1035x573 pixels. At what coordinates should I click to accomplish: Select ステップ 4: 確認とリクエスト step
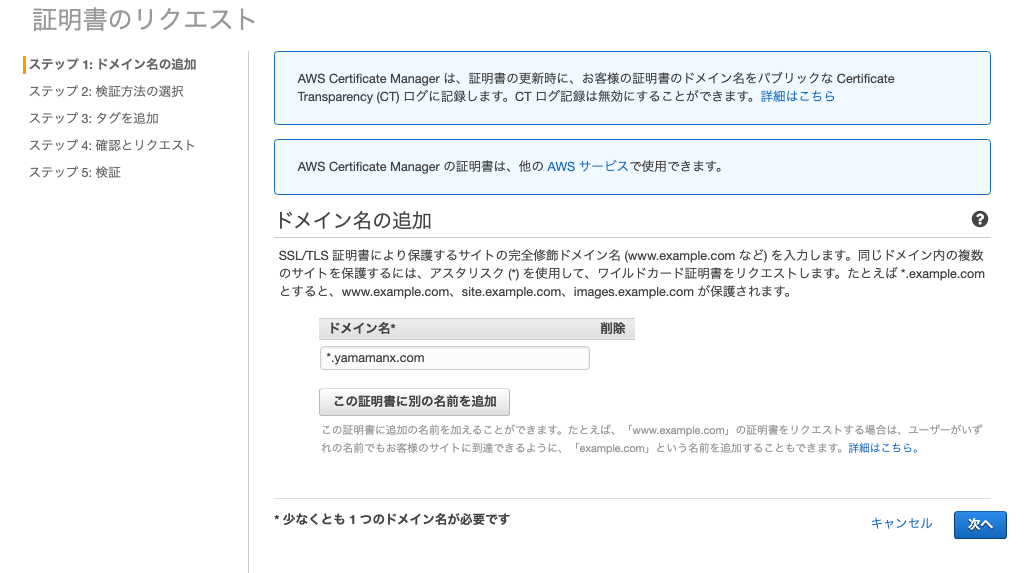tap(112, 145)
